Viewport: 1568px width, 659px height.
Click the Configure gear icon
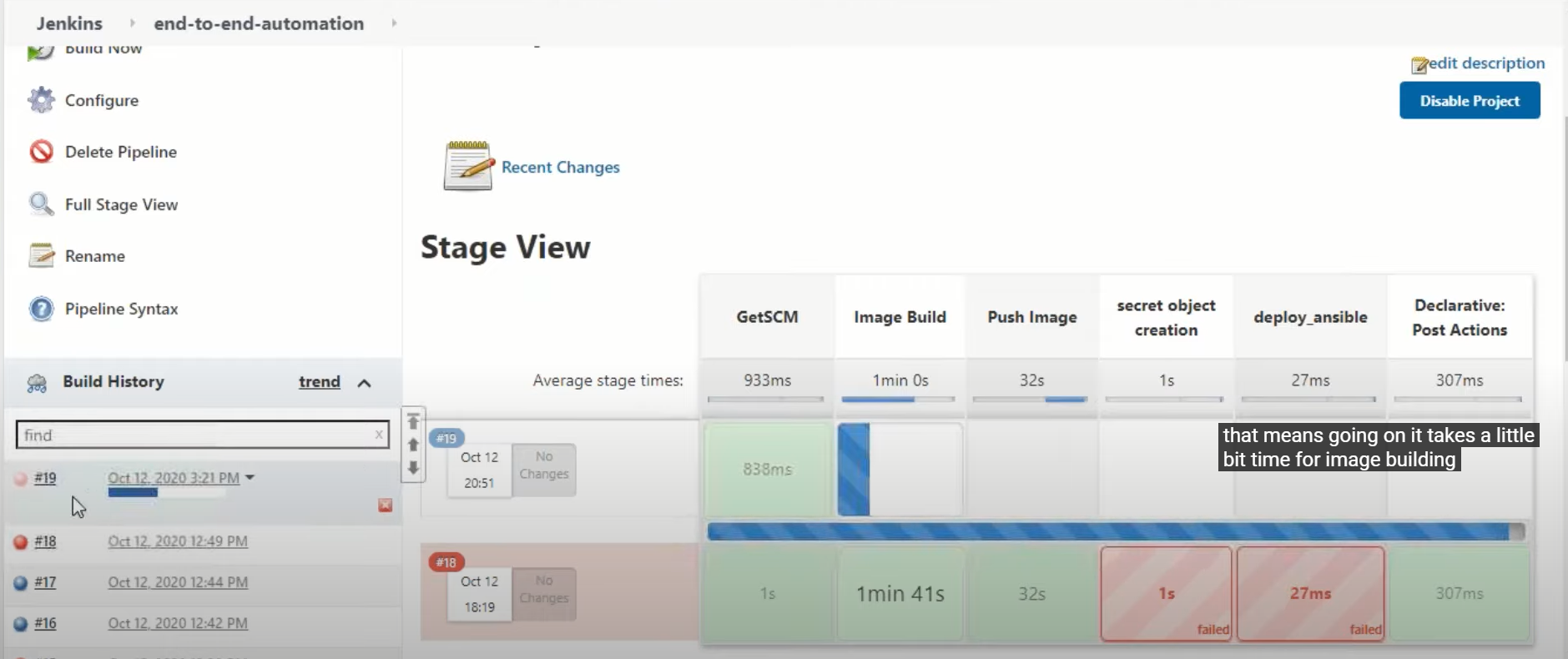[41, 100]
